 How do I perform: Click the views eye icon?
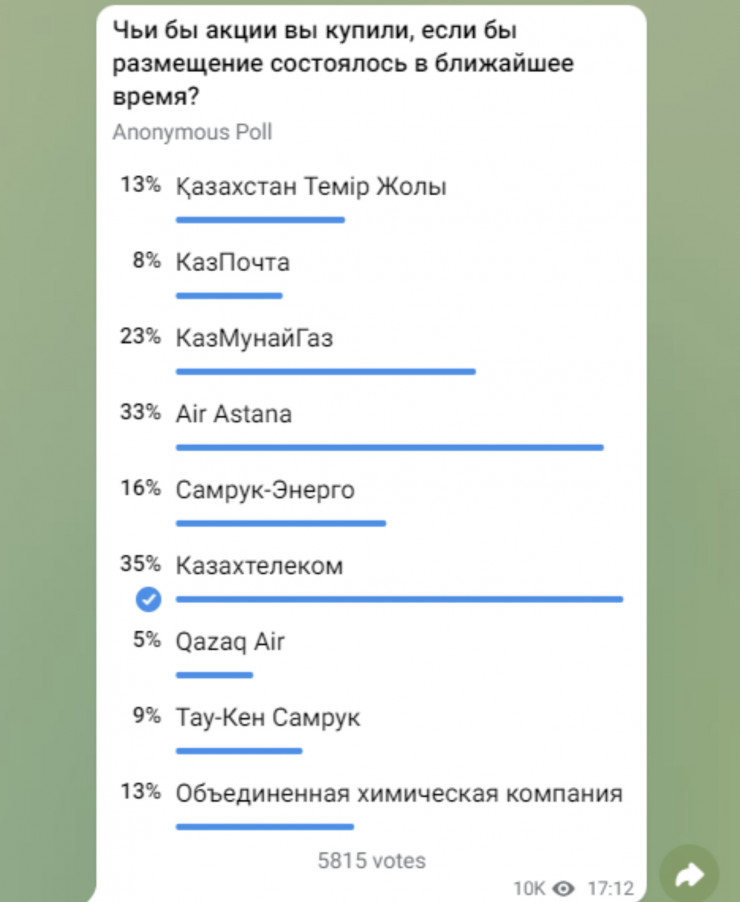click(x=564, y=888)
